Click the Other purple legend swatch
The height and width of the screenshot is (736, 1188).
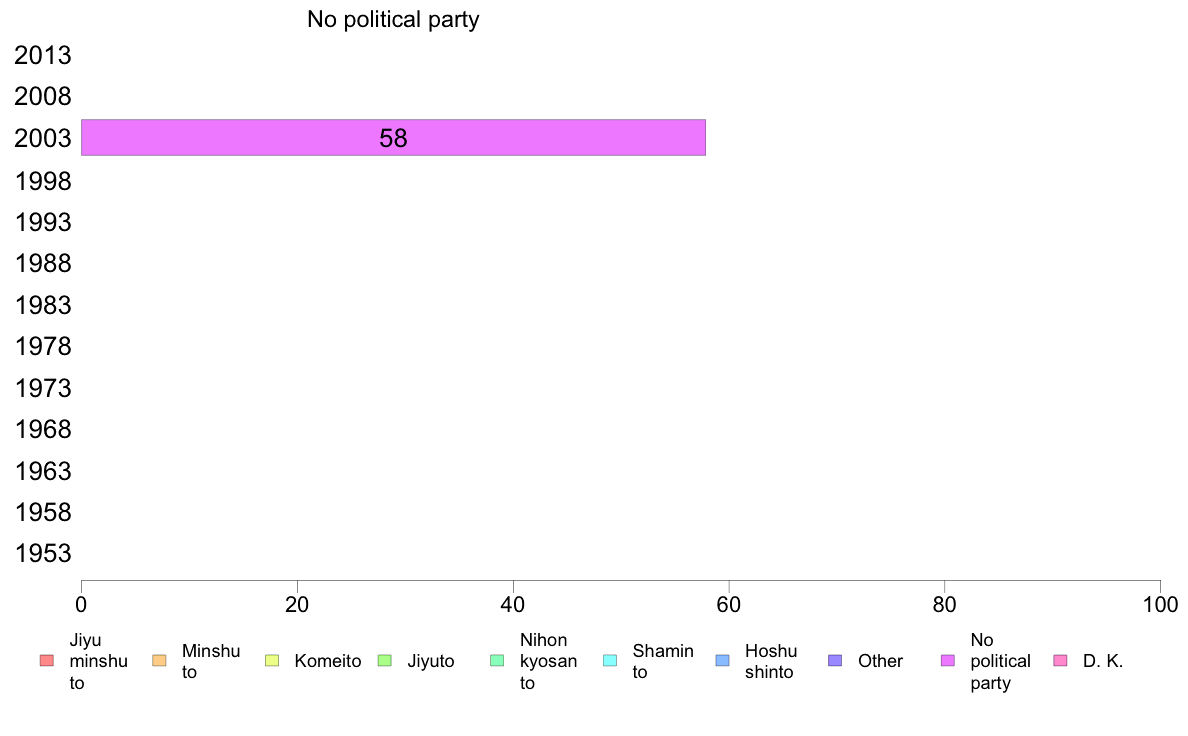coord(835,661)
